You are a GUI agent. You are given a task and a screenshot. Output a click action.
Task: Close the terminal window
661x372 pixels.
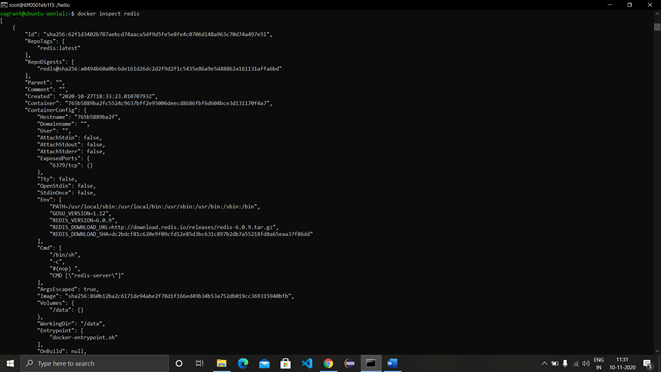650,5
